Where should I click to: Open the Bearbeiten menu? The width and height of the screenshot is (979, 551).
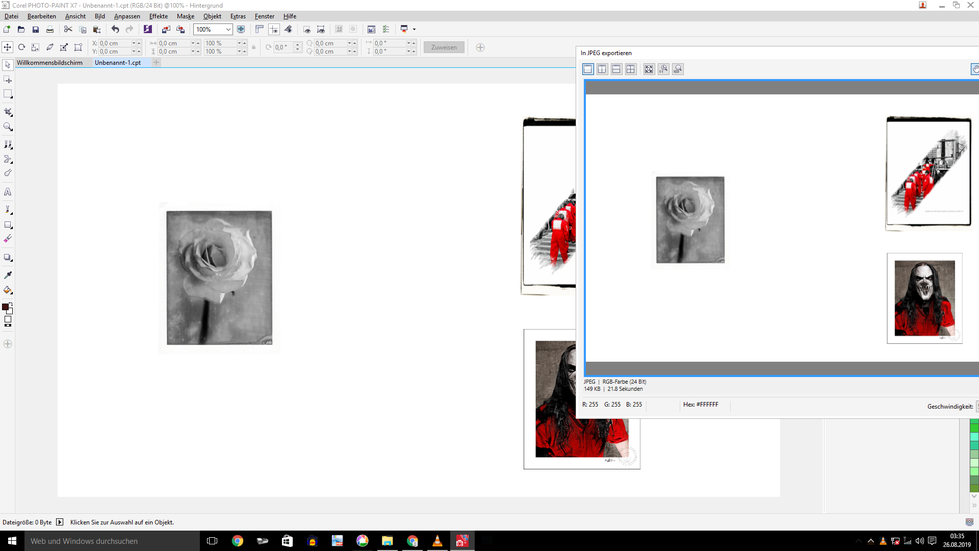pos(42,16)
